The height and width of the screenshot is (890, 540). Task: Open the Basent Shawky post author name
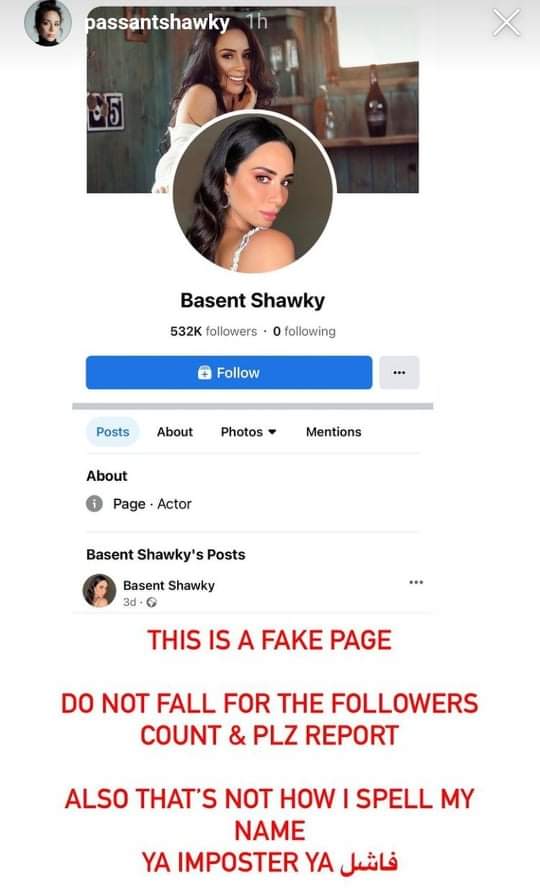(x=169, y=585)
